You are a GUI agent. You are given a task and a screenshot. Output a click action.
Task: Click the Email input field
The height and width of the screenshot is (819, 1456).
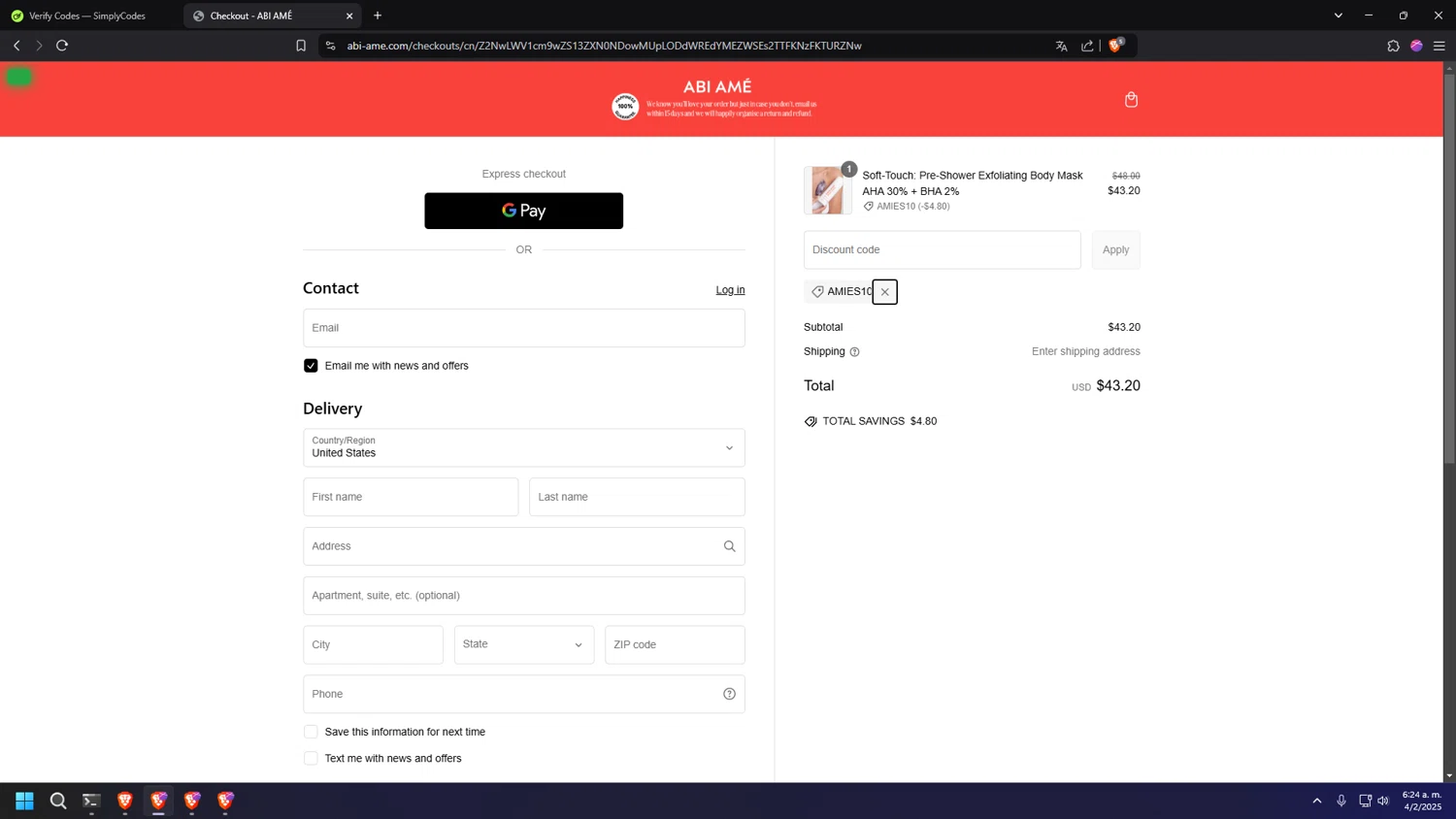[x=524, y=328]
